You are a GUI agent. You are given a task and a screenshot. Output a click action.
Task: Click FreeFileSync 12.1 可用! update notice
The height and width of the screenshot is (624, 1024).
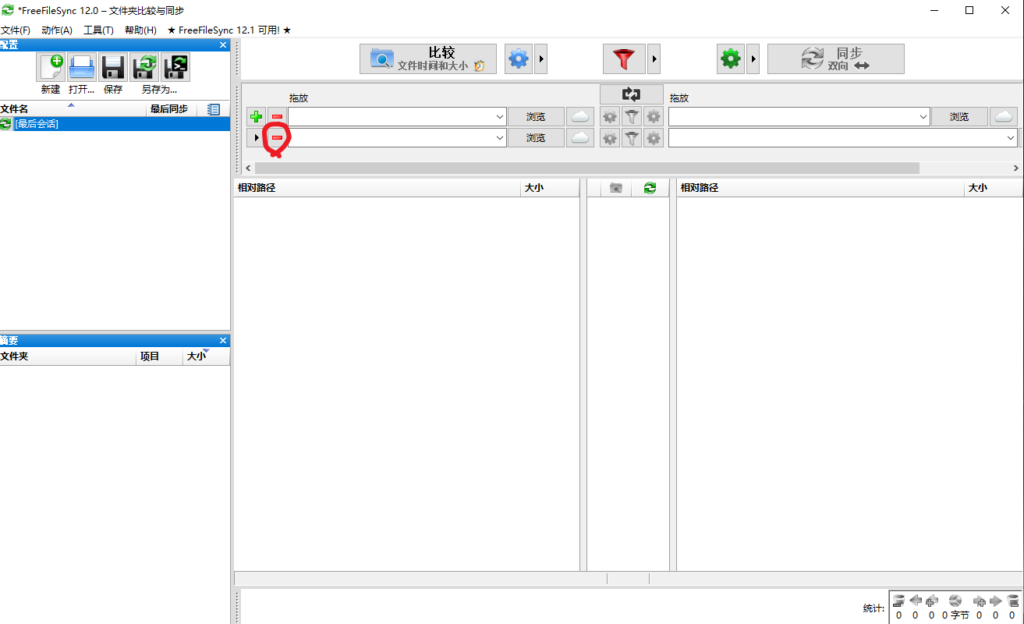[x=229, y=30]
